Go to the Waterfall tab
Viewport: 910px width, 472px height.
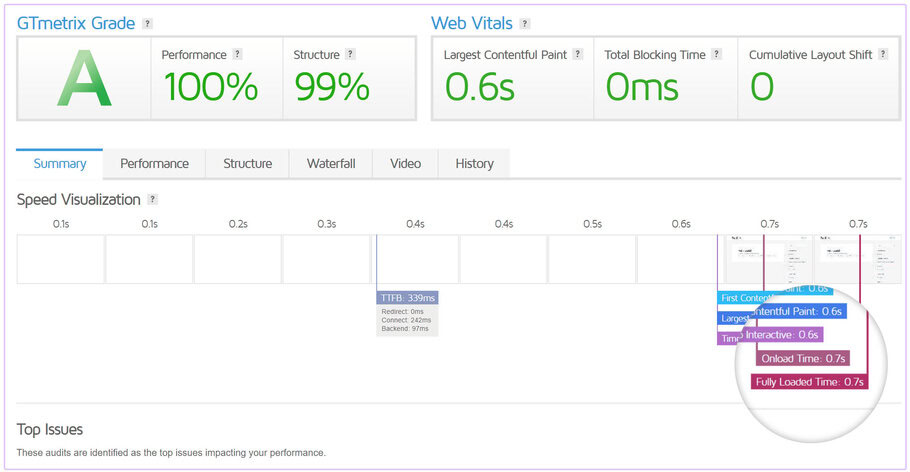(x=331, y=164)
